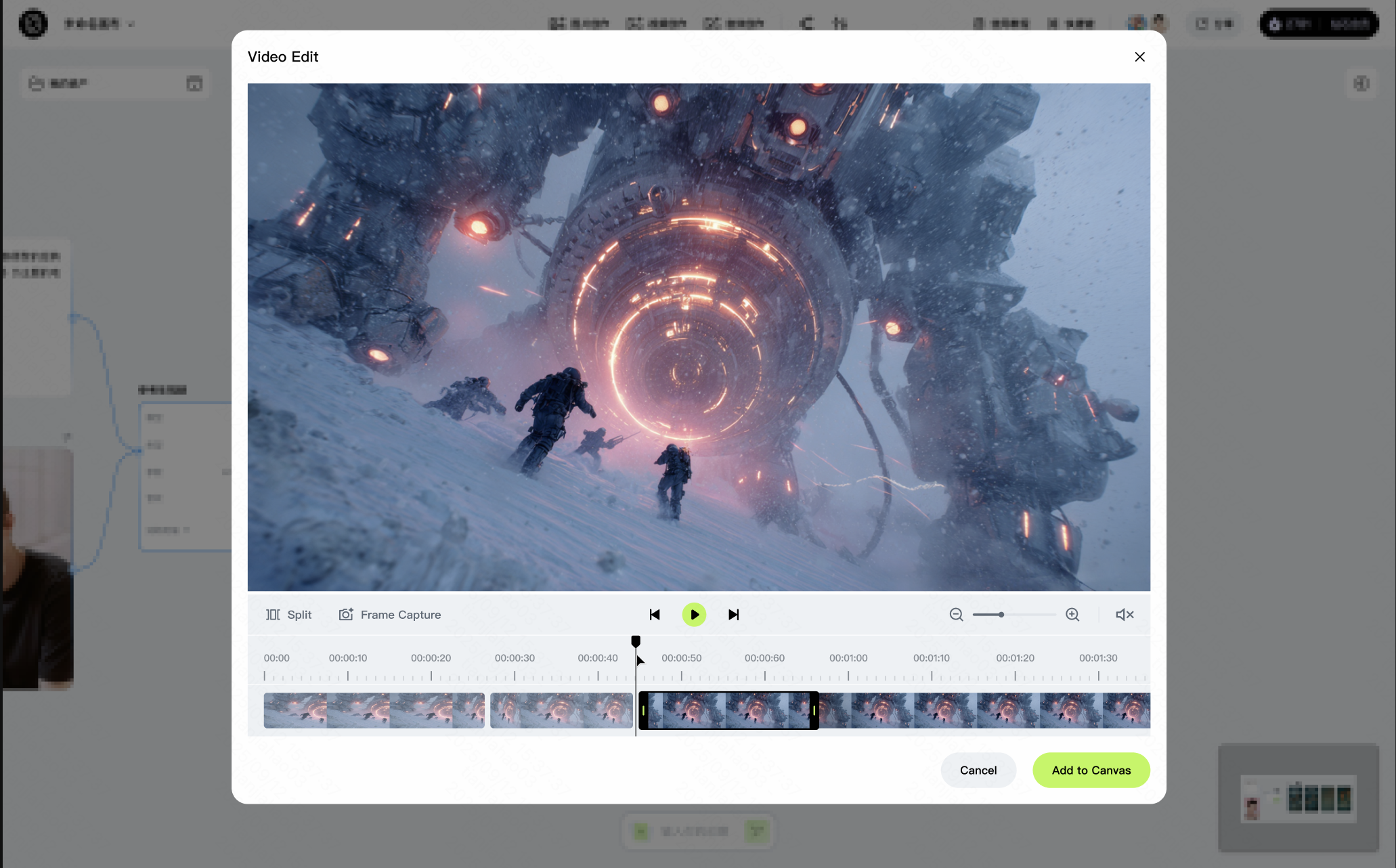Zoom out the timeline with the magnifier icon
This screenshot has height=868, width=1396.
956,614
